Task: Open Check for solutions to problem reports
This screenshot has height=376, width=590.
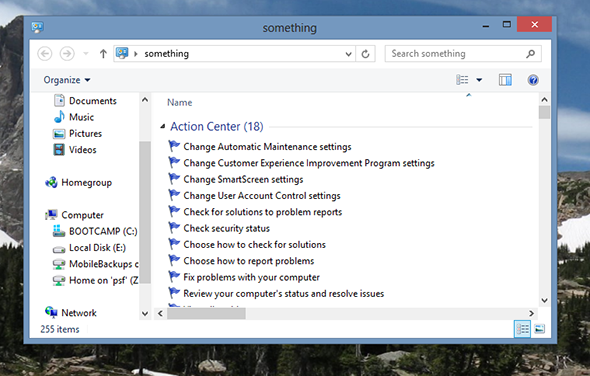Action: 263,212
